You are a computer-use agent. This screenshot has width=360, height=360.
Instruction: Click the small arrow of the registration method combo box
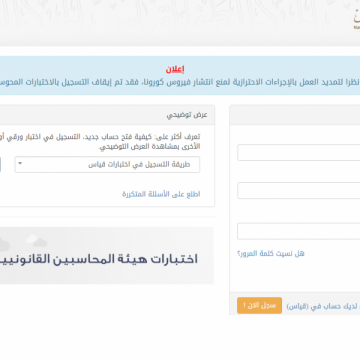20,163
